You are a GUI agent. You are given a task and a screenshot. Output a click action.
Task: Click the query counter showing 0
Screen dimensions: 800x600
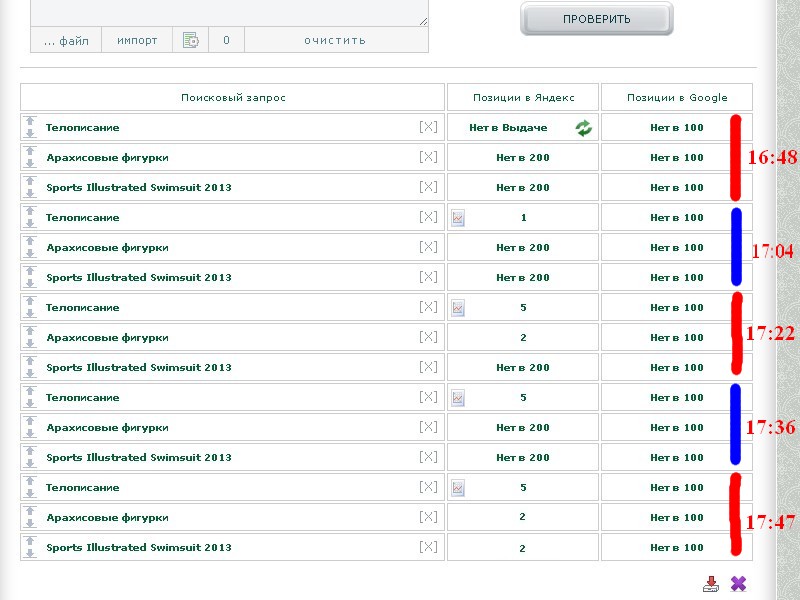click(227, 40)
